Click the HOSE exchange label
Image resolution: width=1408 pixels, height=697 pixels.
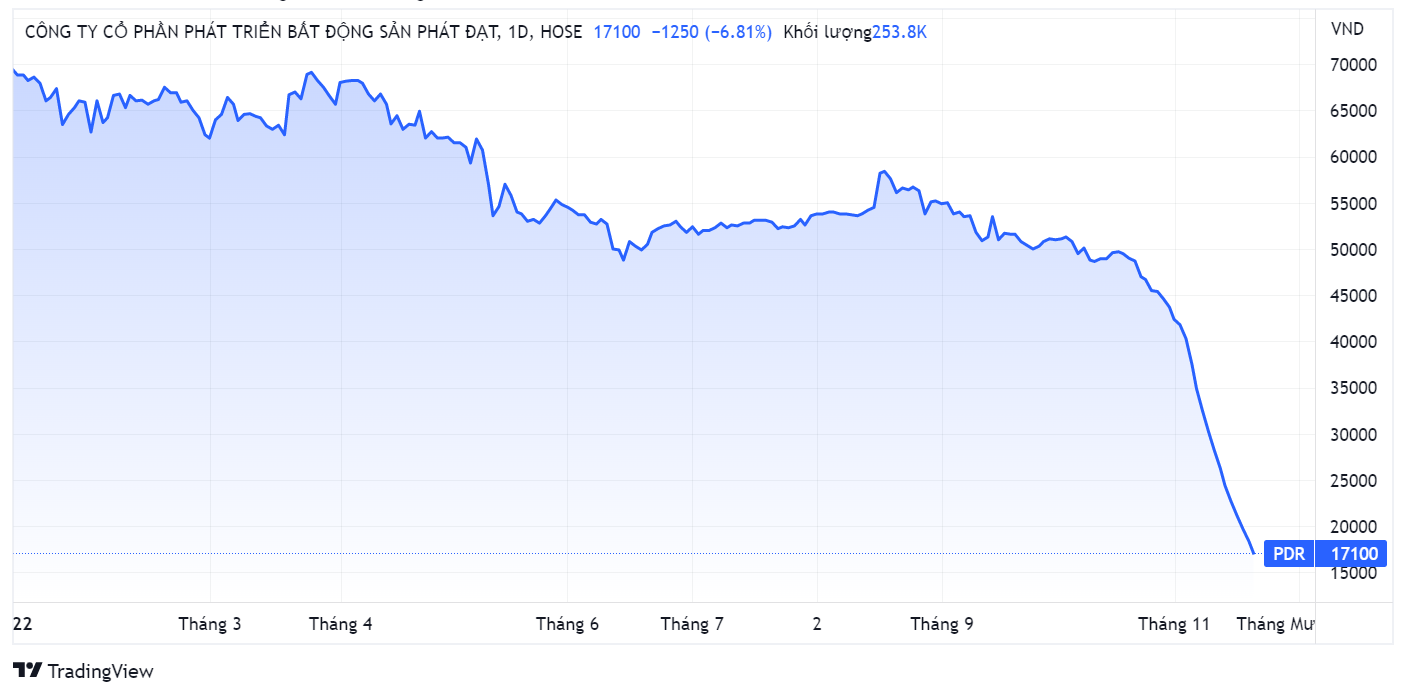tap(560, 32)
